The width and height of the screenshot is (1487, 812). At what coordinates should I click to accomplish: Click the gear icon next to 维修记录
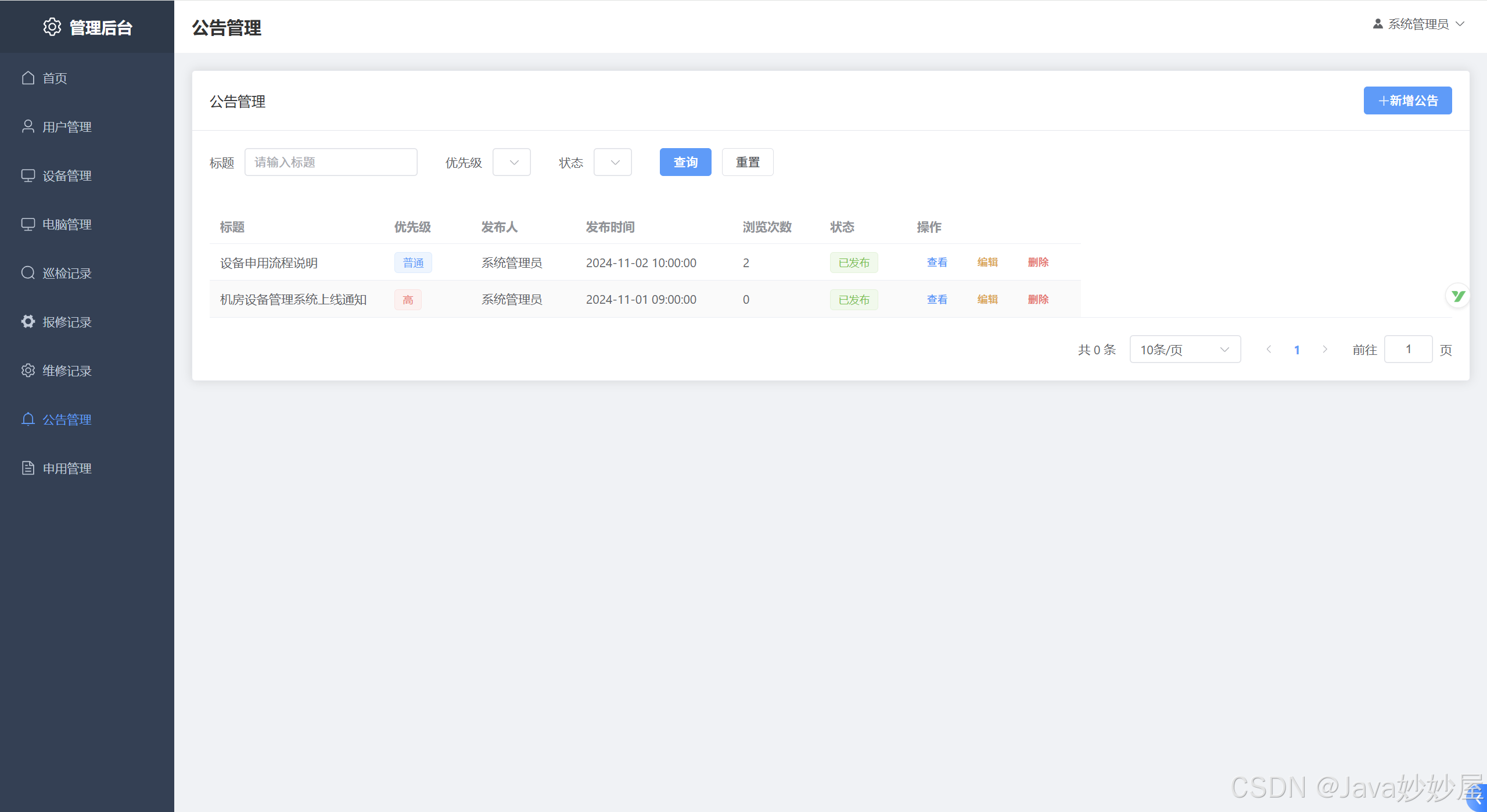point(28,371)
